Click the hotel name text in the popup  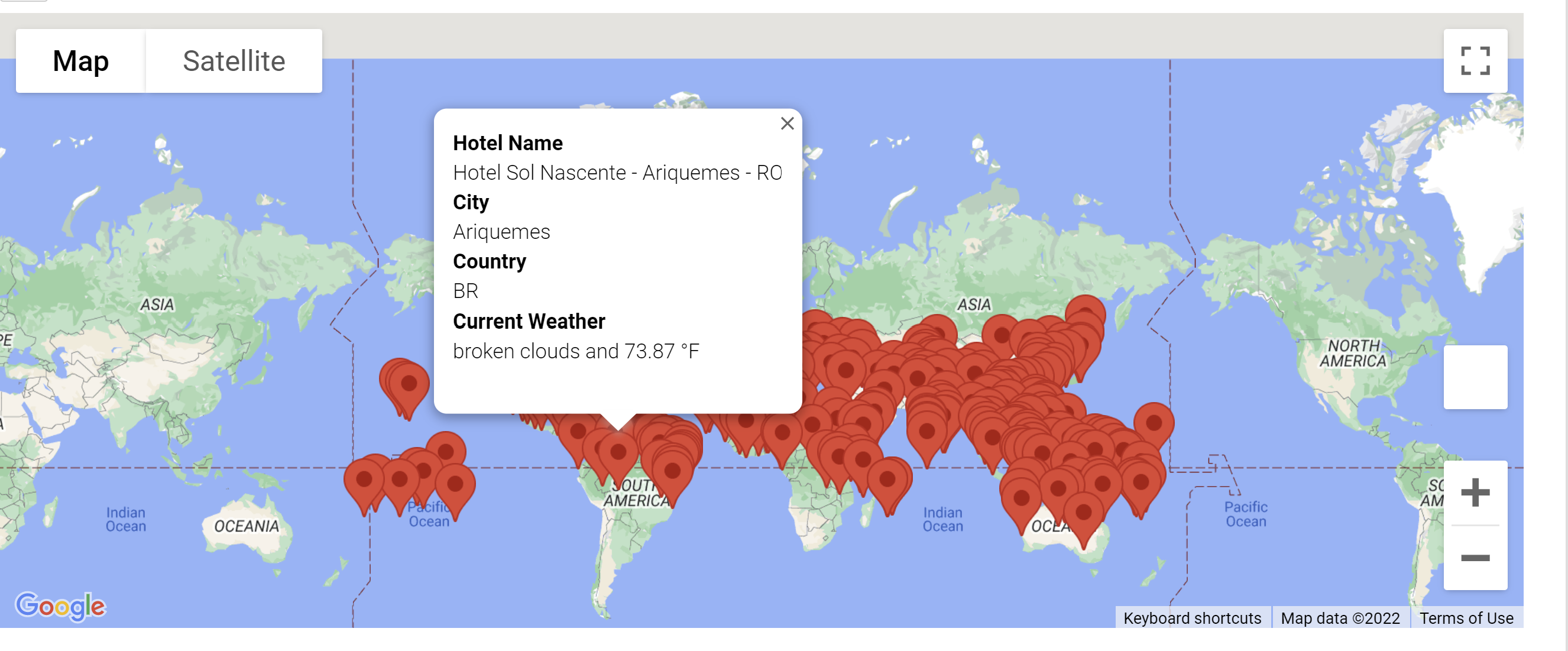pos(617,173)
